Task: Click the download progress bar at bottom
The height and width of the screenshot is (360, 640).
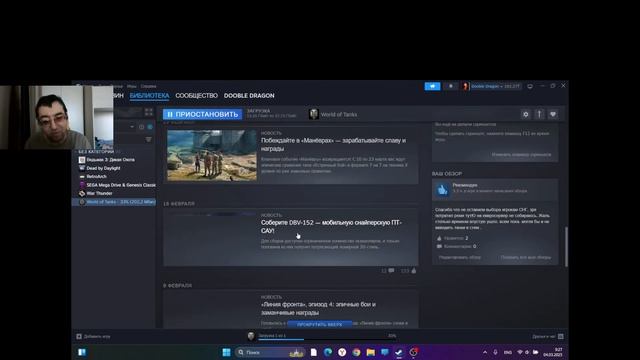Action: tap(327, 339)
